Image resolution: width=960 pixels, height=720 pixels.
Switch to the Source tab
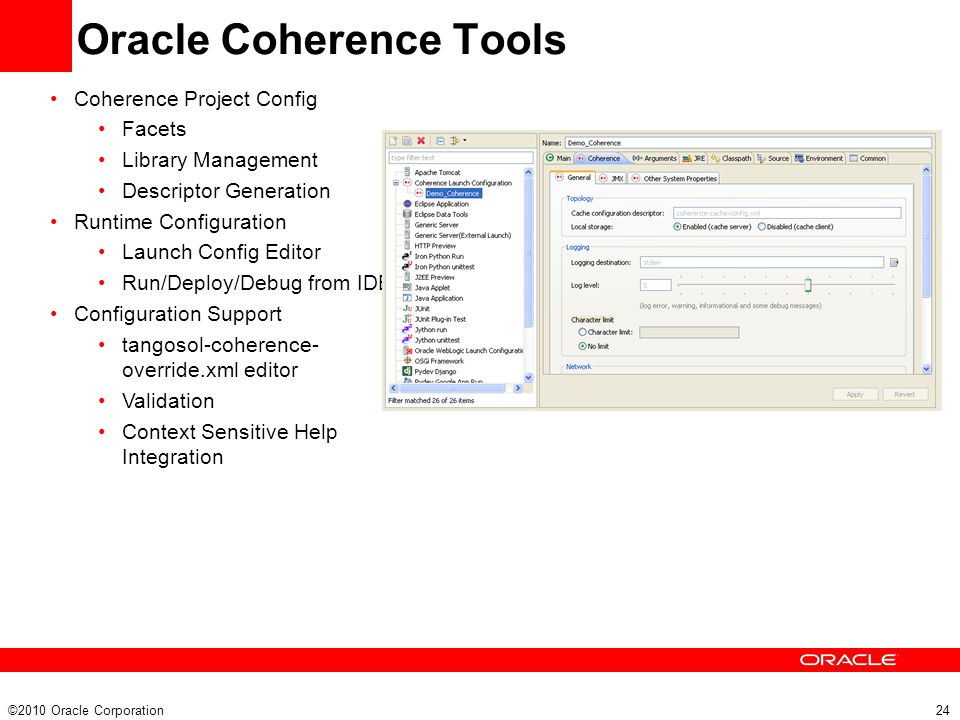773,158
